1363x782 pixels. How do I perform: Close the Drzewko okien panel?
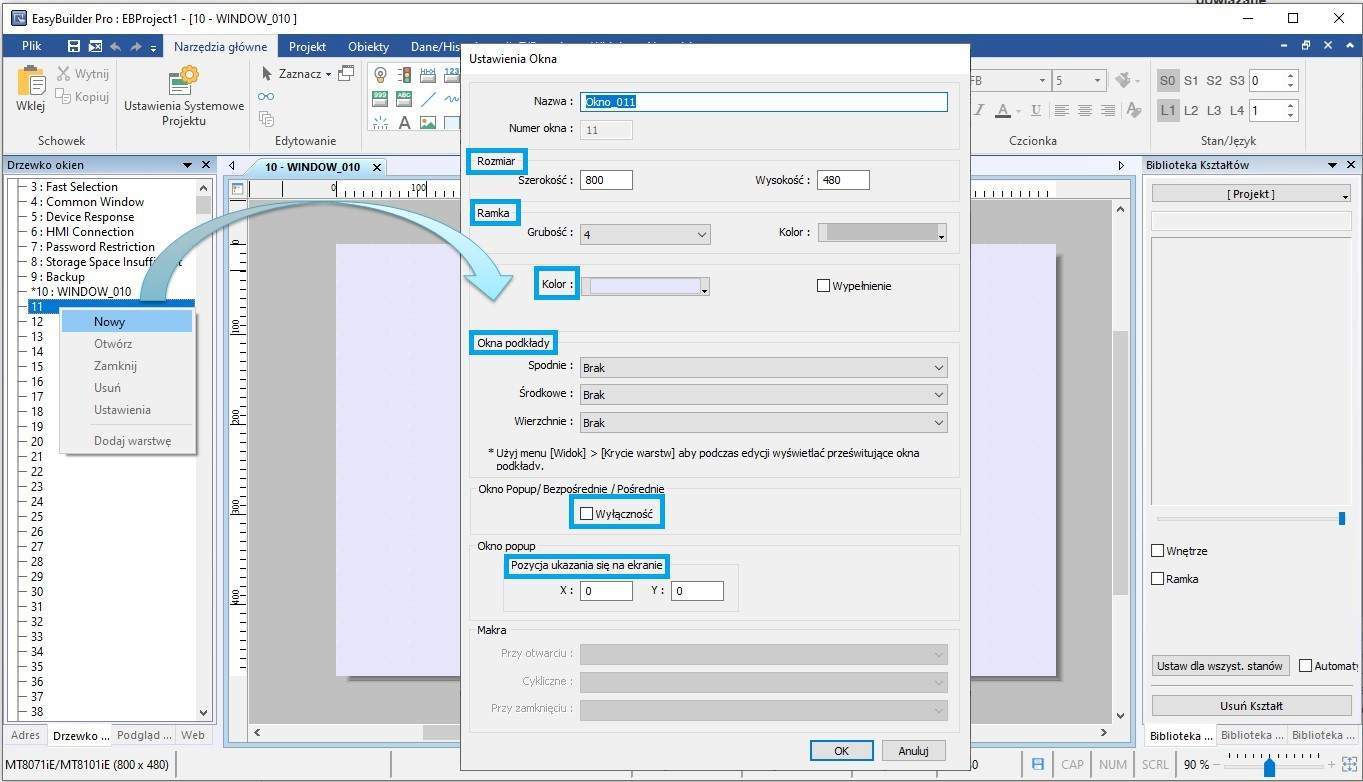point(206,165)
